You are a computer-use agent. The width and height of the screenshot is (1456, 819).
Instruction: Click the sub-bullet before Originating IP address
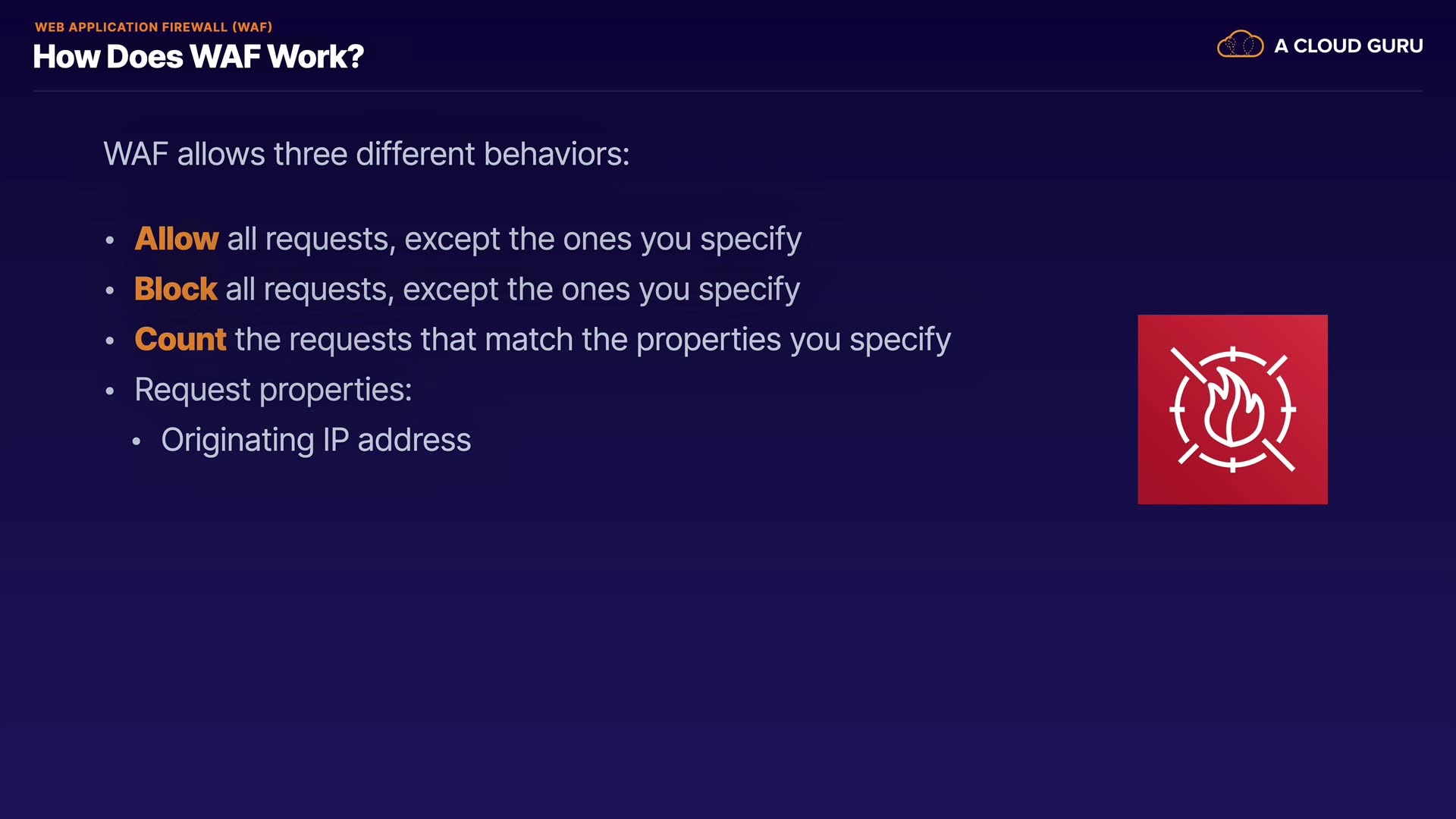(x=136, y=441)
